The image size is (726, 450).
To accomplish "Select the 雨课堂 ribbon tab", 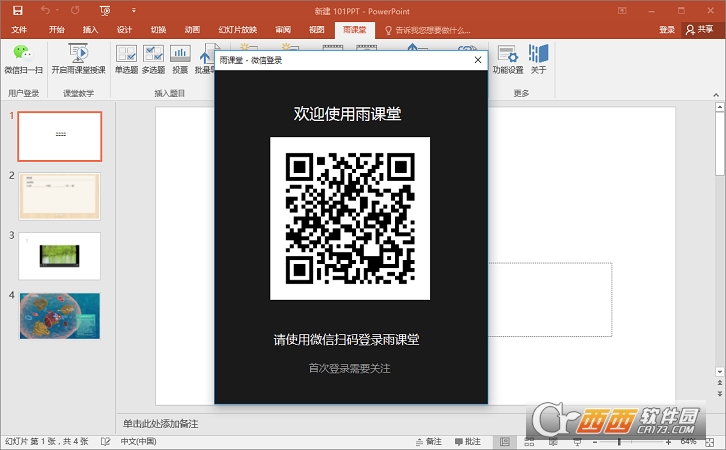I will click(355, 30).
